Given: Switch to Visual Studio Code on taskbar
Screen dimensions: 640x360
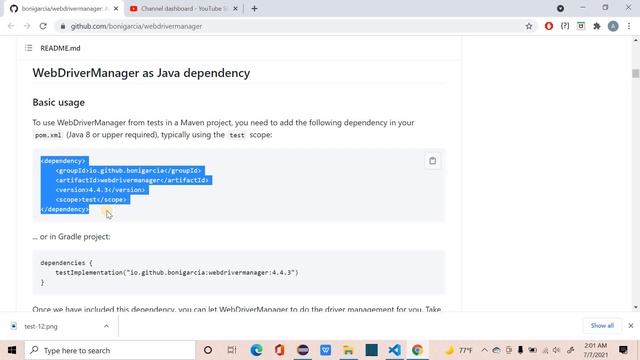Looking at the screenshot, I should click(394, 350).
